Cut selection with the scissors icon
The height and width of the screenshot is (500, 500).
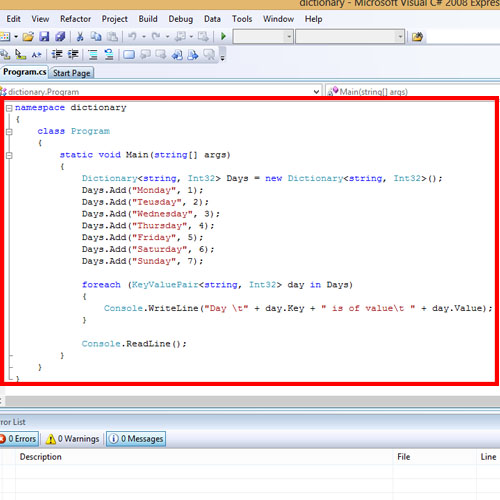(x=80, y=36)
